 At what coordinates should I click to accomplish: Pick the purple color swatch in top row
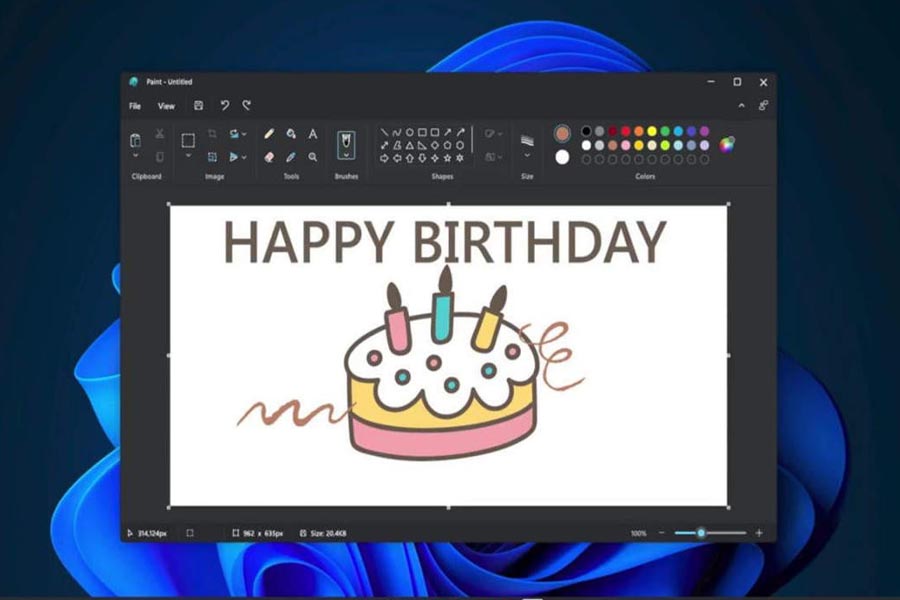pos(704,131)
